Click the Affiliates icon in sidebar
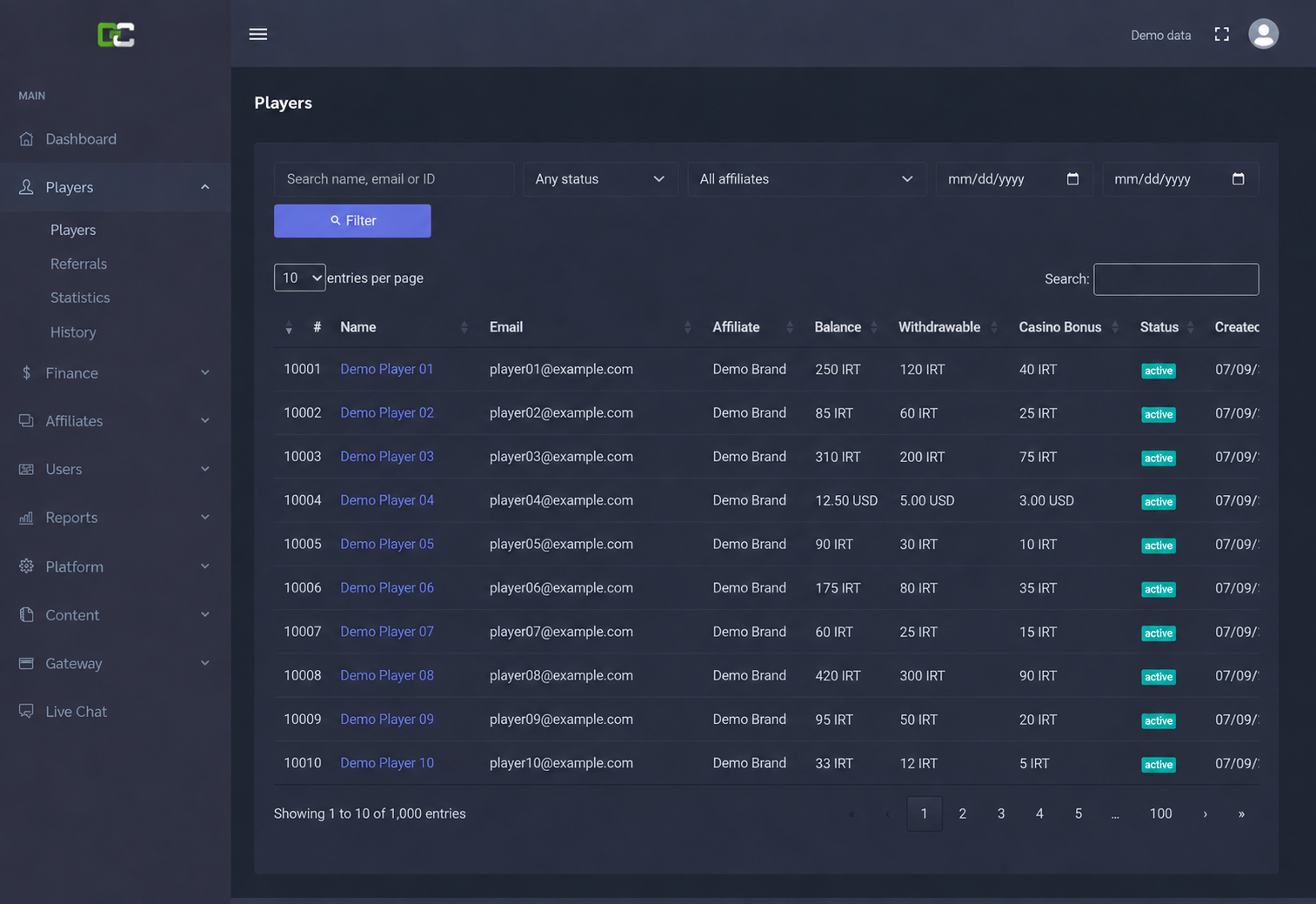Screen dimensions: 1316x904 tap(26, 421)
